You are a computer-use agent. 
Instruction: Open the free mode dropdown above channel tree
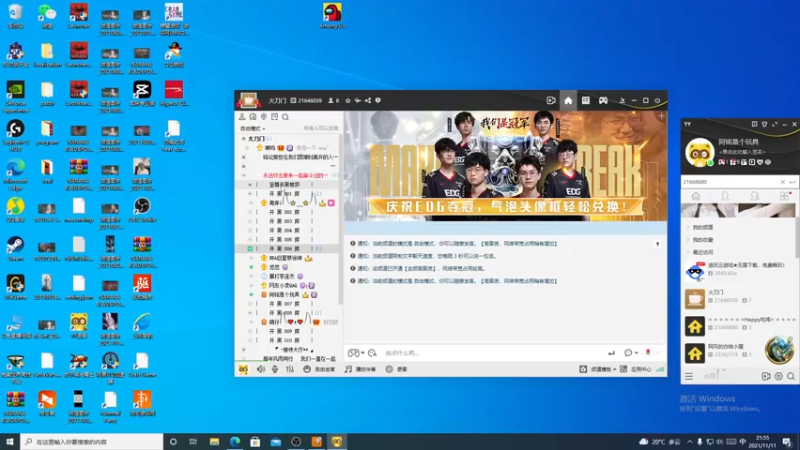tap(253, 129)
